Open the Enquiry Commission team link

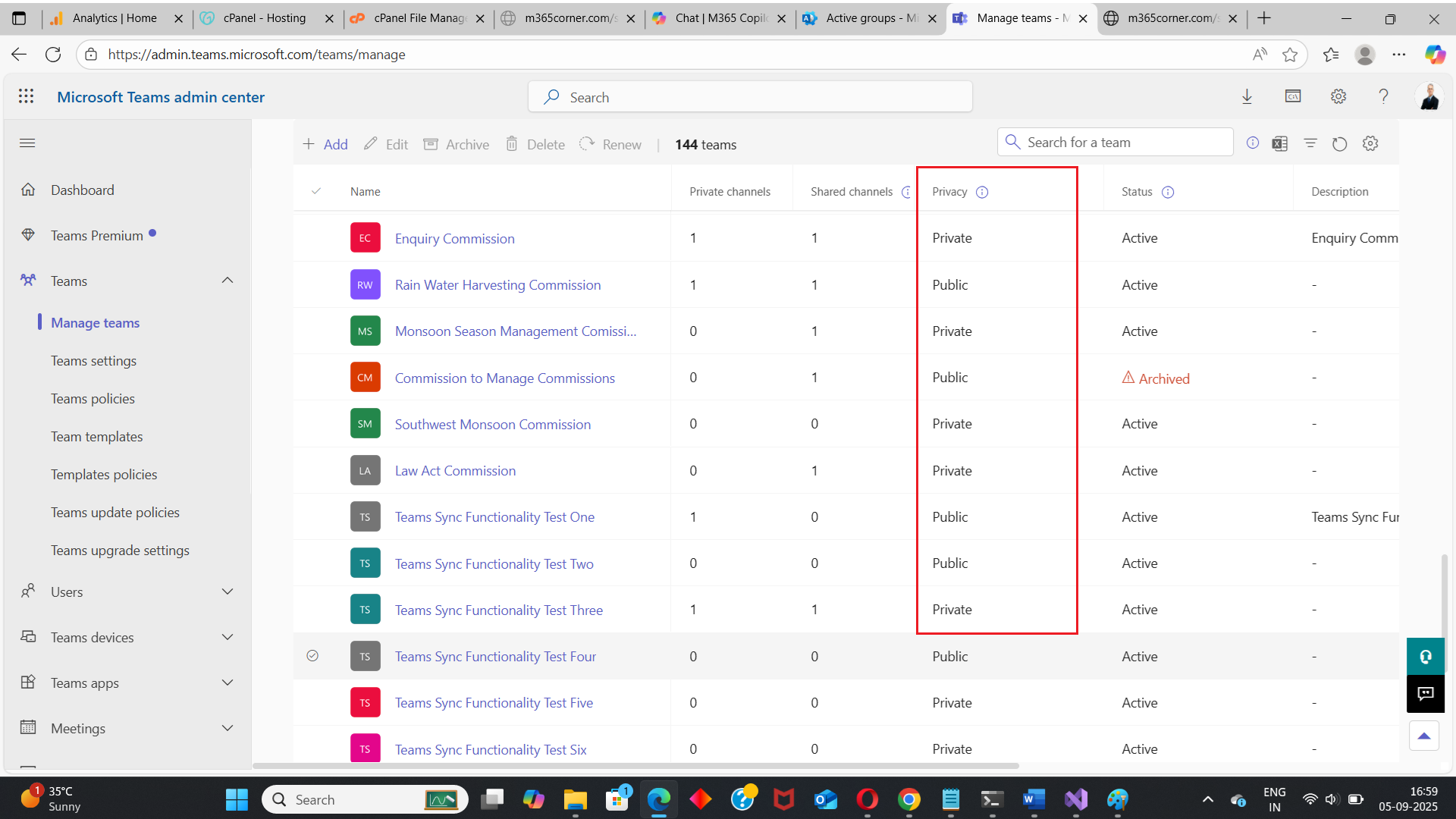454,238
